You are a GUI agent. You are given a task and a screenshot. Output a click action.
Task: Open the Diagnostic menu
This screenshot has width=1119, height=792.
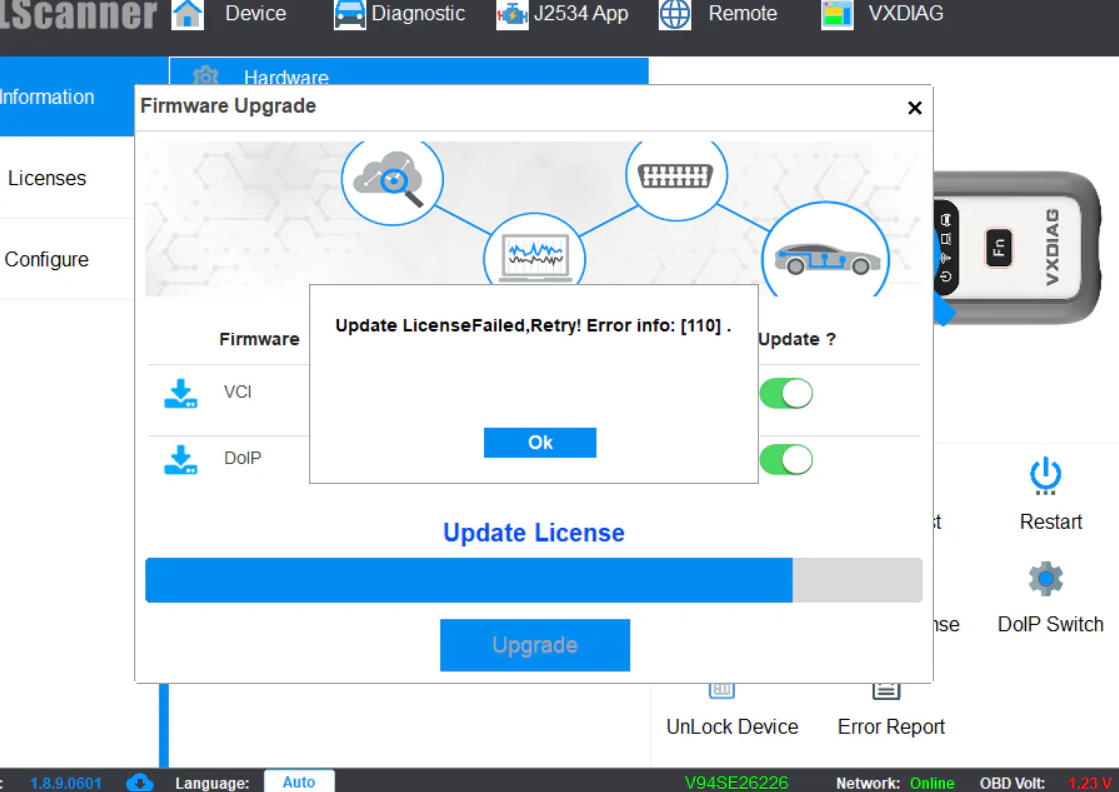[418, 14]
